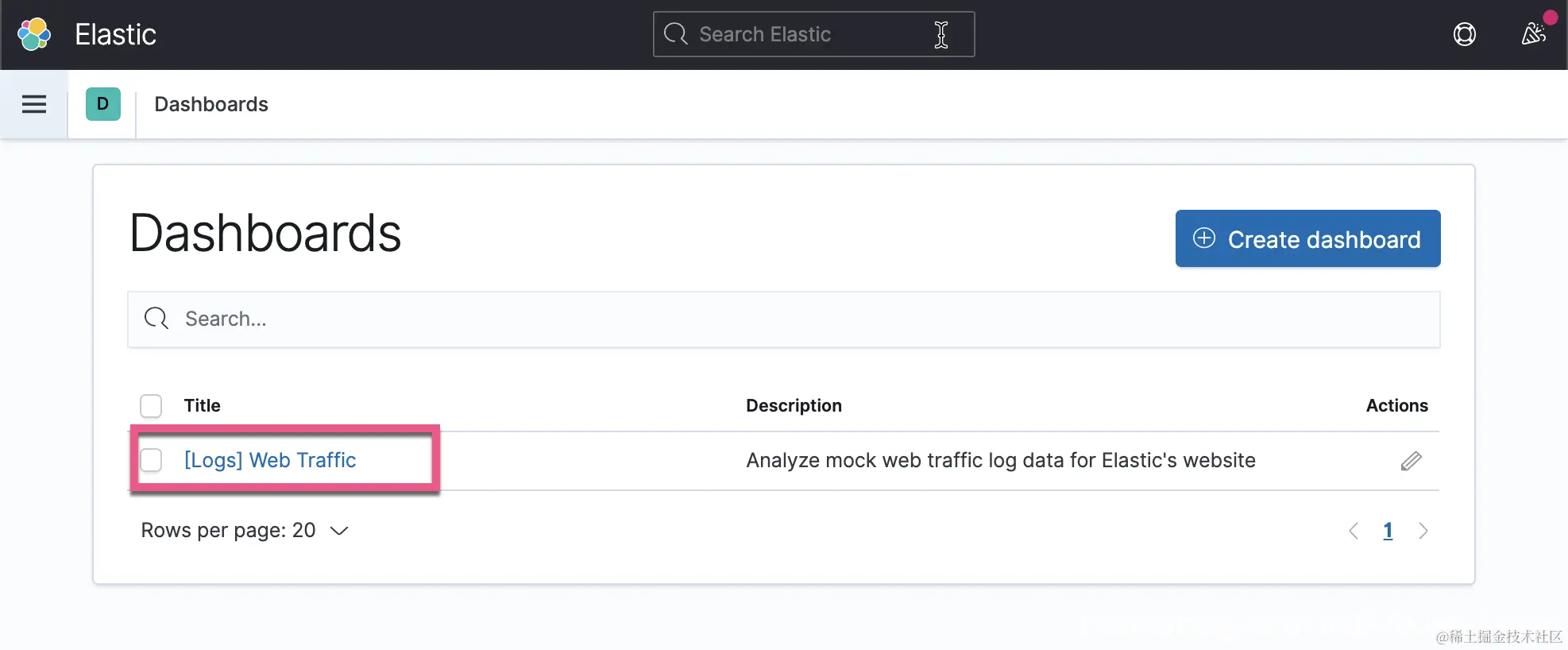This screenshot has height=650, width=1568.
Task: Click the green D space avatar
Action: pos(103,104)
